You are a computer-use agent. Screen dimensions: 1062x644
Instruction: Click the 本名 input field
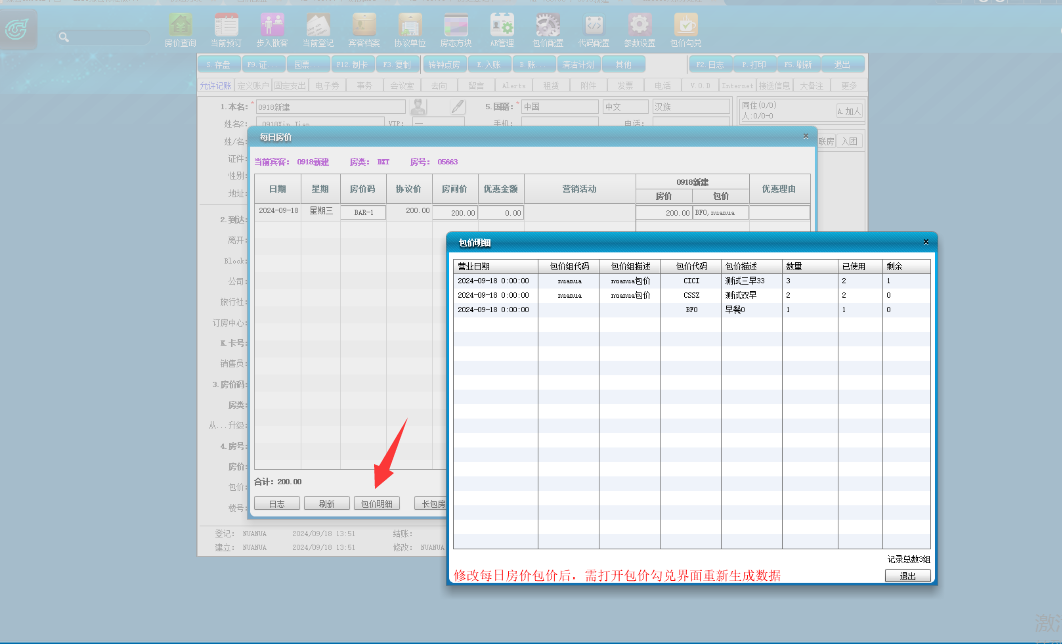(331, 107)
